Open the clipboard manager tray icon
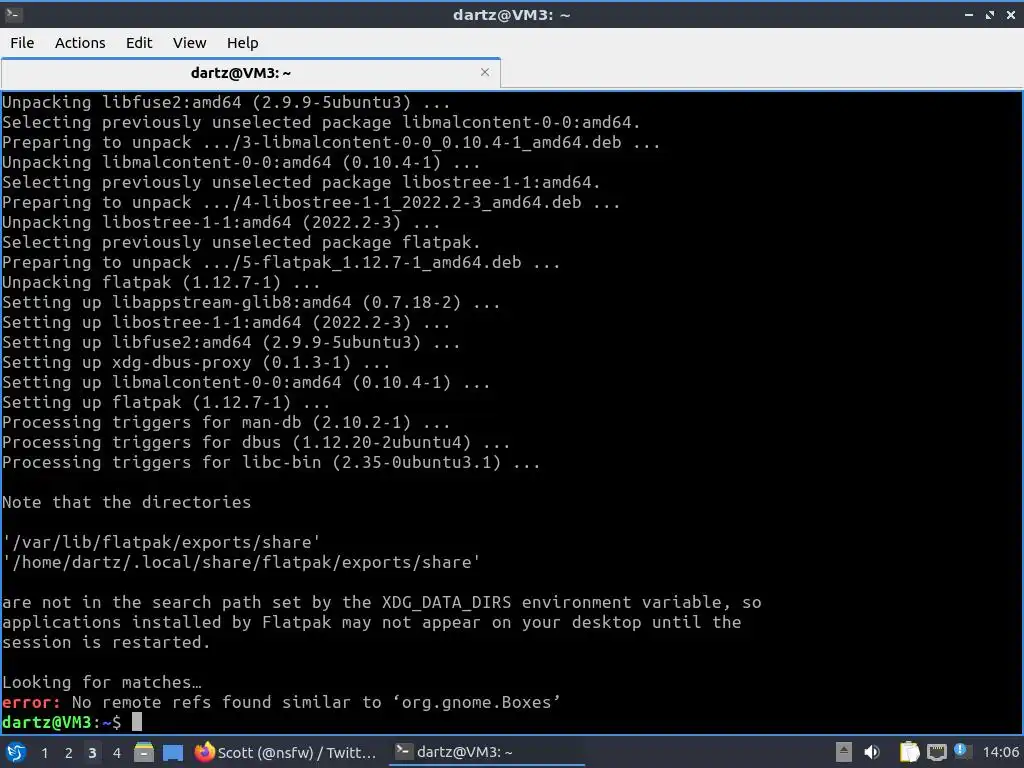 (909, 752)
